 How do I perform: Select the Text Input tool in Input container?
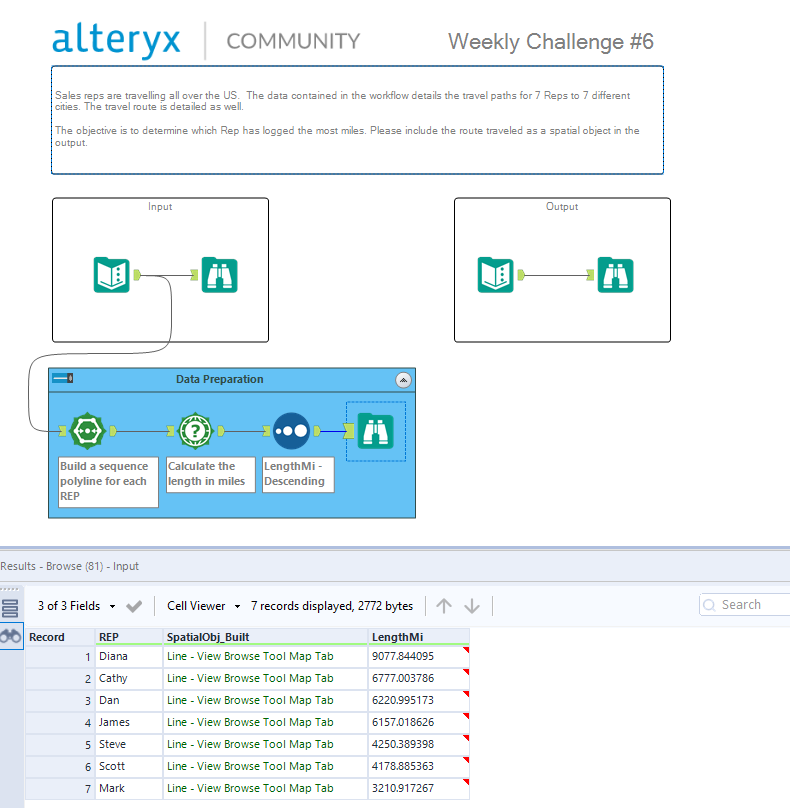[x=111, y=275]
